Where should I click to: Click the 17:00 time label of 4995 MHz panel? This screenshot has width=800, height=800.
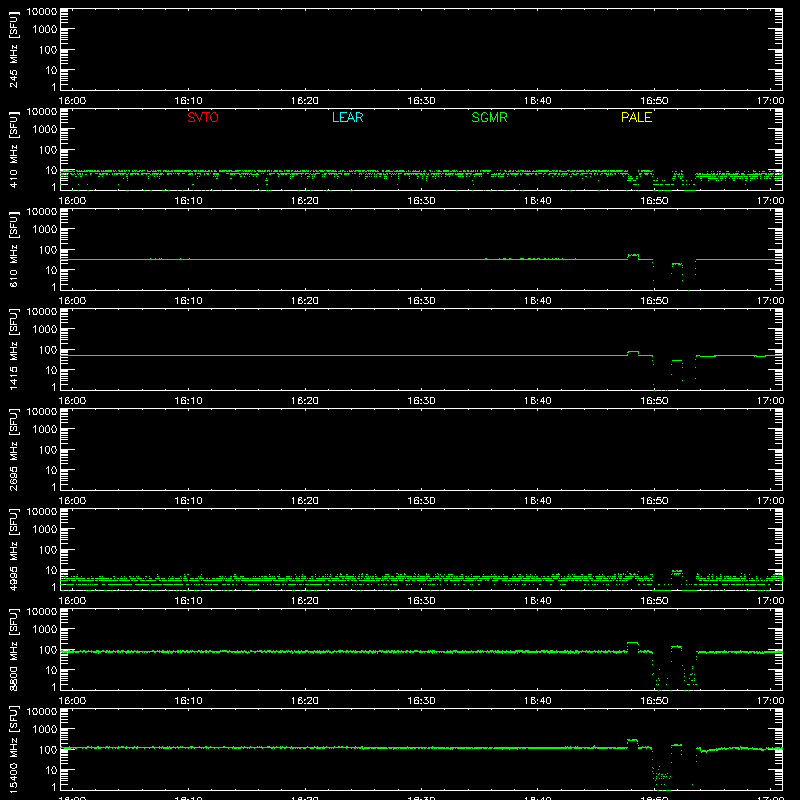[770, 601]
